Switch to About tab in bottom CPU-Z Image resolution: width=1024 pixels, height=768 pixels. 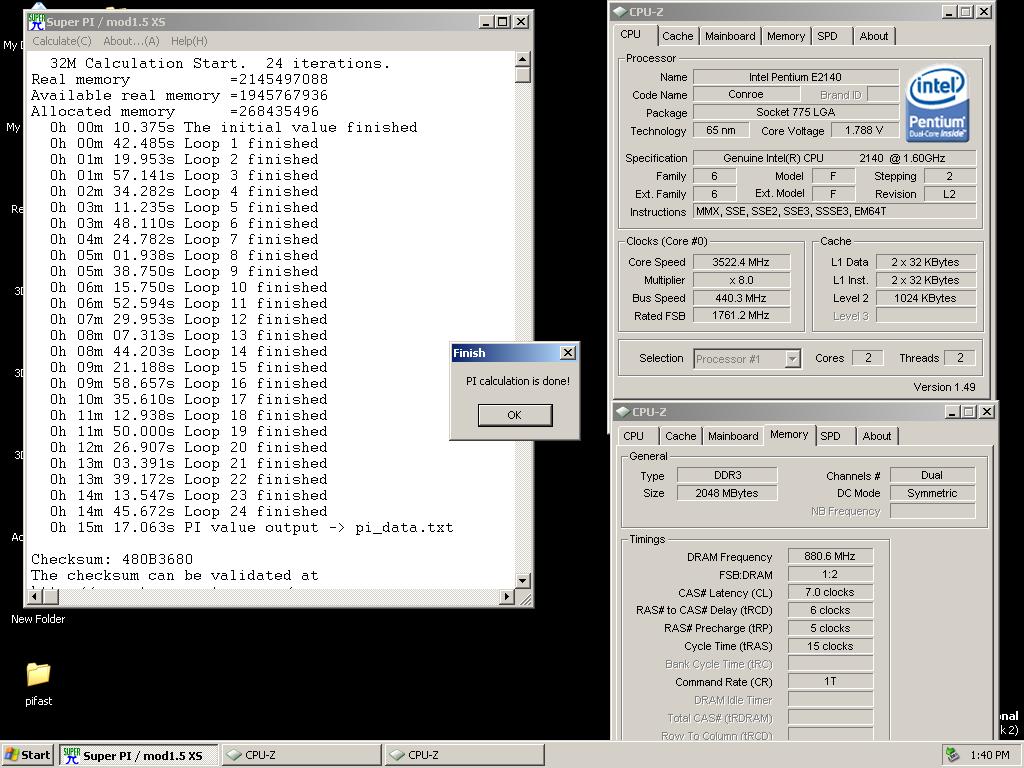point(876,436)
